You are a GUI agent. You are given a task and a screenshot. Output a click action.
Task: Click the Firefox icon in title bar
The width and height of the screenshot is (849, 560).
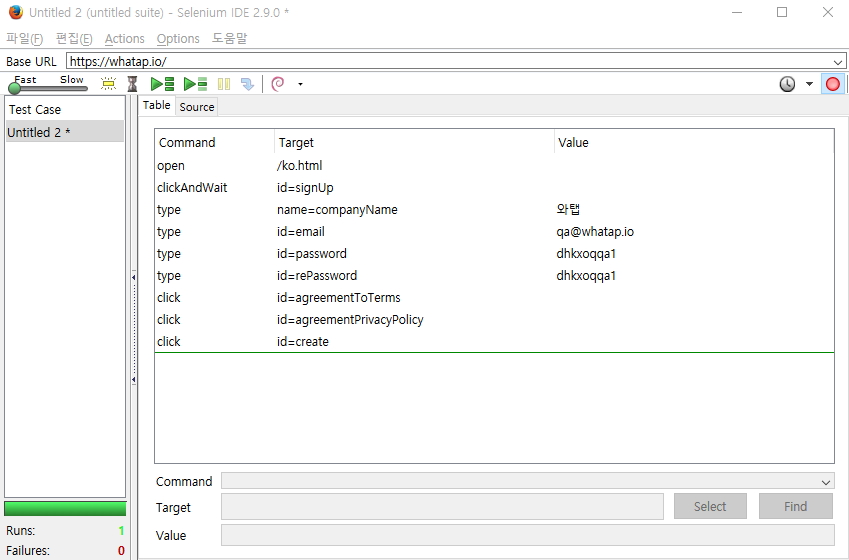15,12
